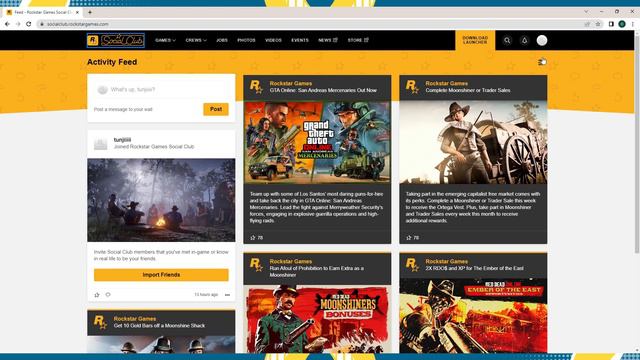
Task: Open the GTA Online Mercenaries artwork
Action: pyautogui.click(x=317, y=142)
